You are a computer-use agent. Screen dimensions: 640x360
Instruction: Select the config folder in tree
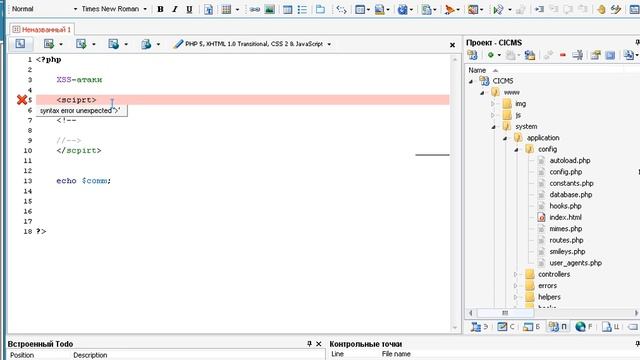(547, 149)
